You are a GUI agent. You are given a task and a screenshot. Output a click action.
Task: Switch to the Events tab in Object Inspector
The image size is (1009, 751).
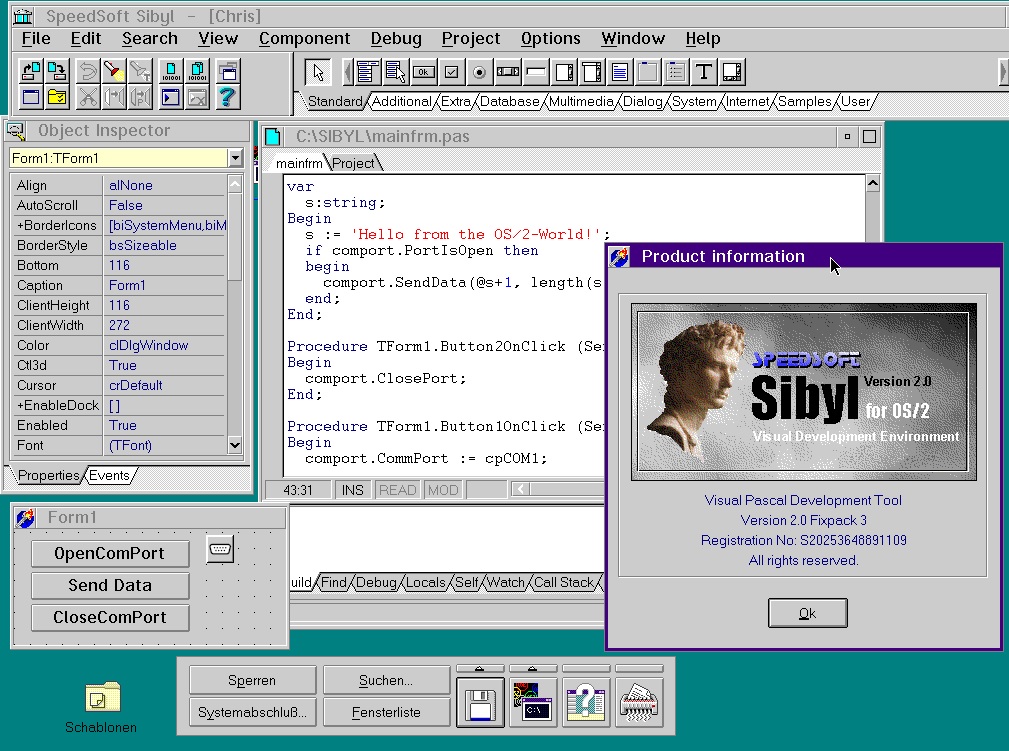coord(109,476)
